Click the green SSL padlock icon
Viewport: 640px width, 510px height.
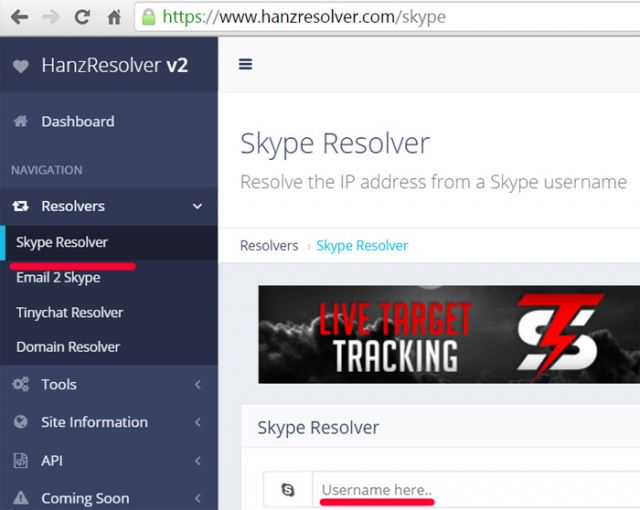(x=149, y=17)
